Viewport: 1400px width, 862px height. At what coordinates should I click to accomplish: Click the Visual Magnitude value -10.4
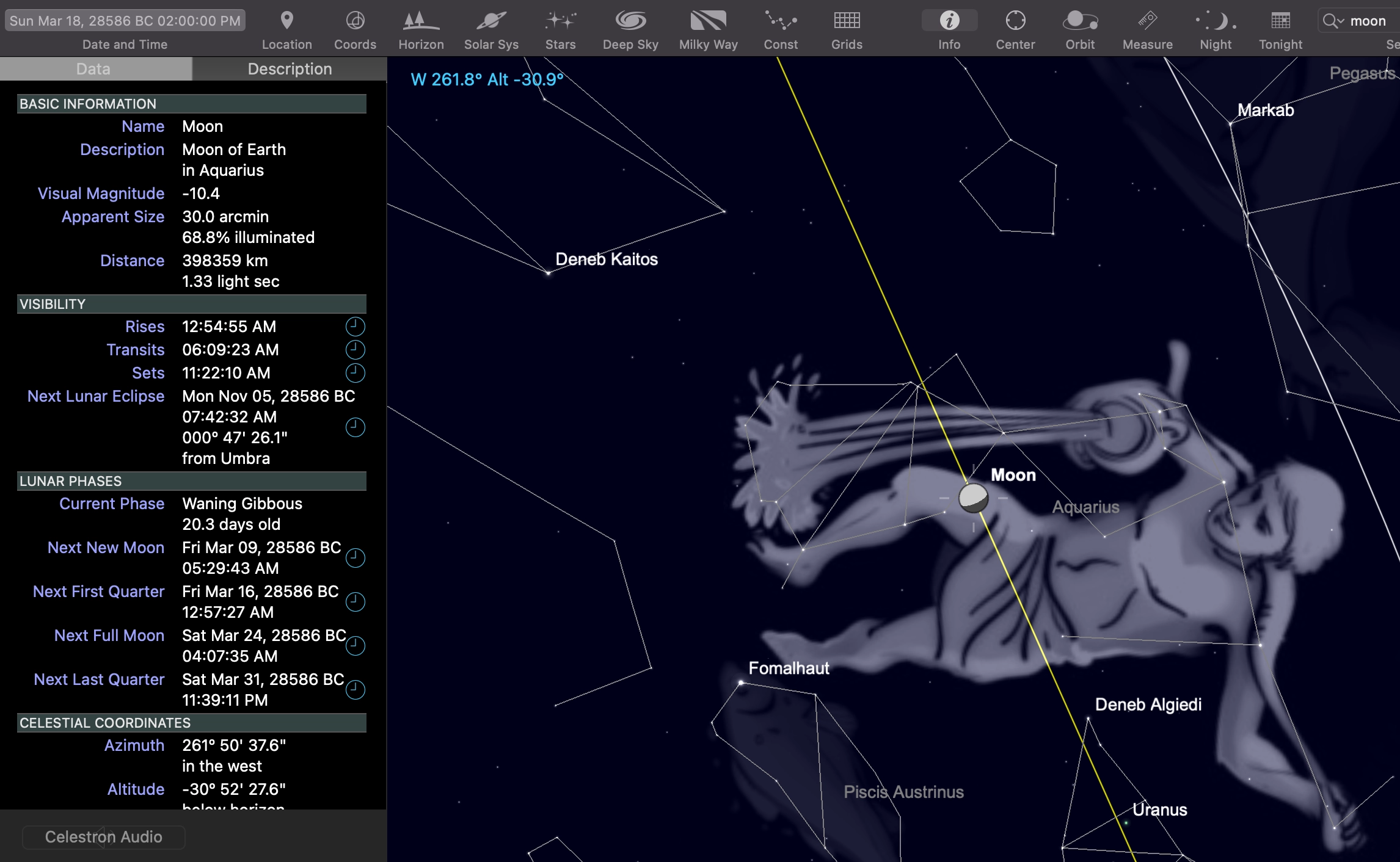[x=201, y=194]
